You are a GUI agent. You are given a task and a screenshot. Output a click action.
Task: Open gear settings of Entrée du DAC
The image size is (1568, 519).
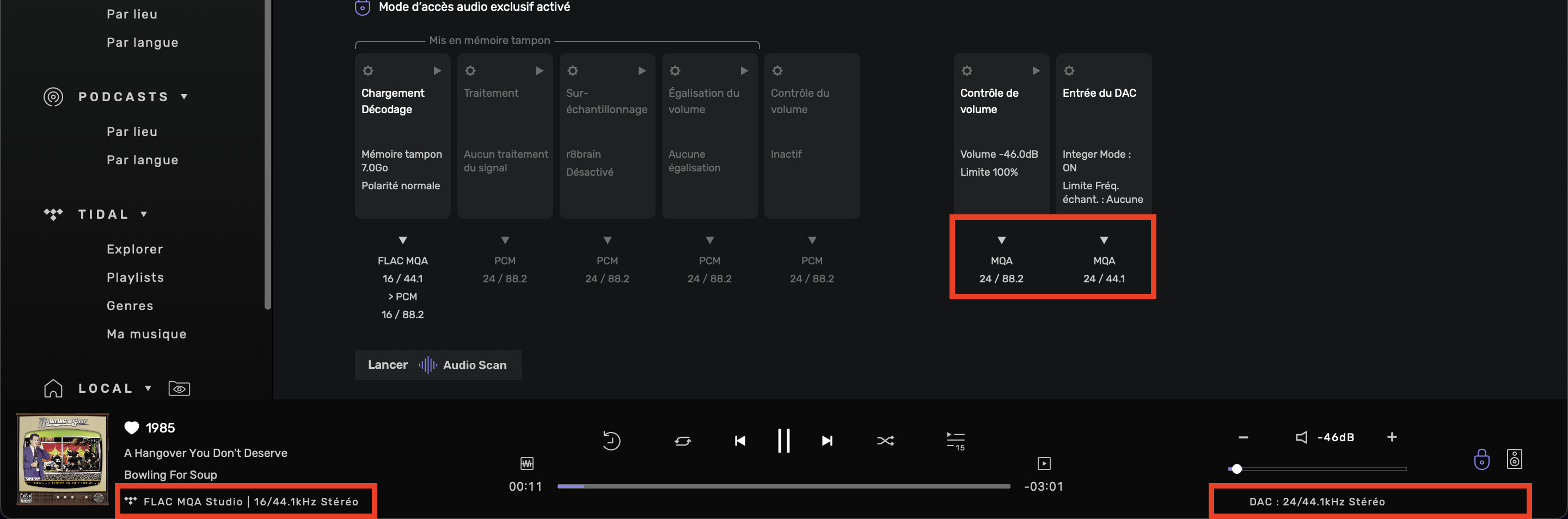click(x=1069, y=71)
